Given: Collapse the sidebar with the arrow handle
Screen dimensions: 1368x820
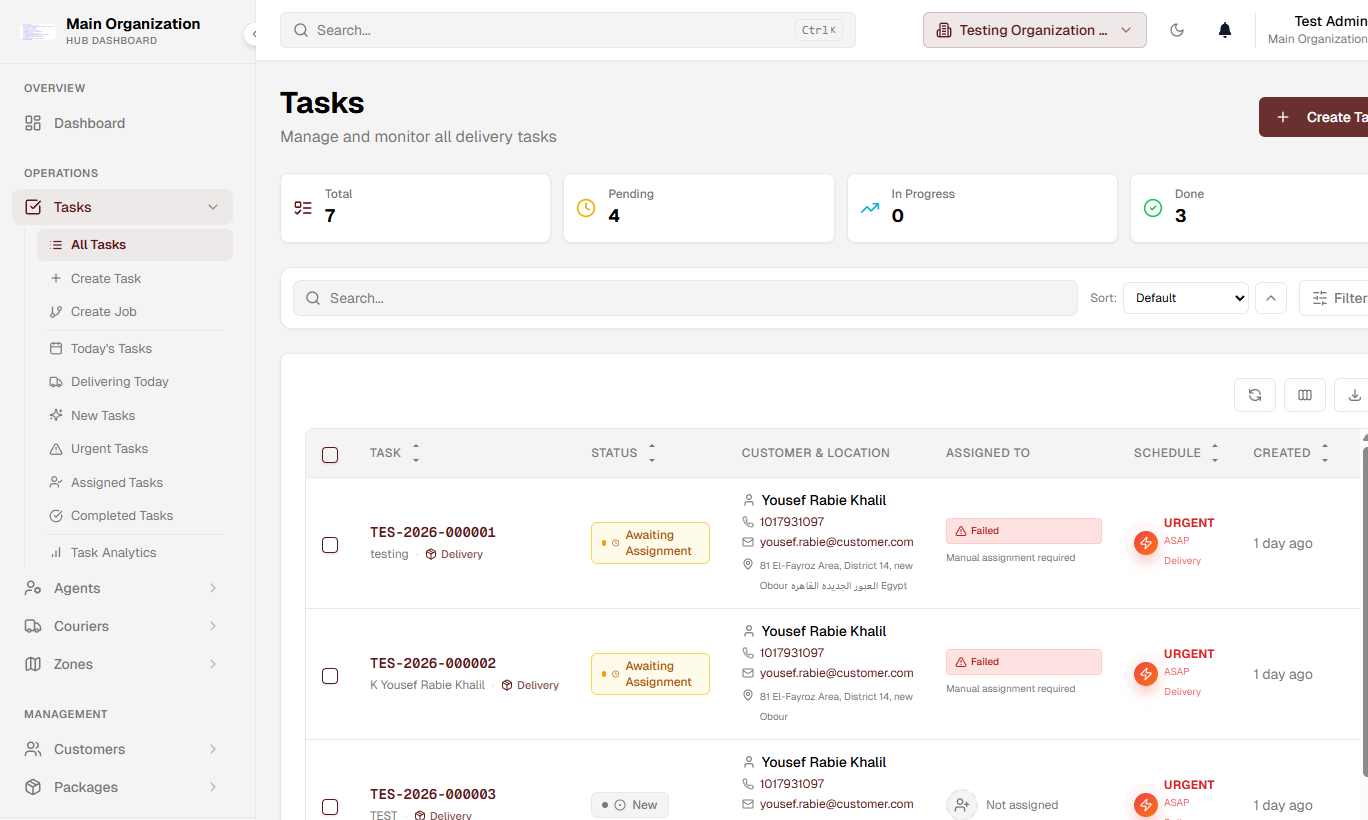Looking at the screenshot, I should 253,34.
